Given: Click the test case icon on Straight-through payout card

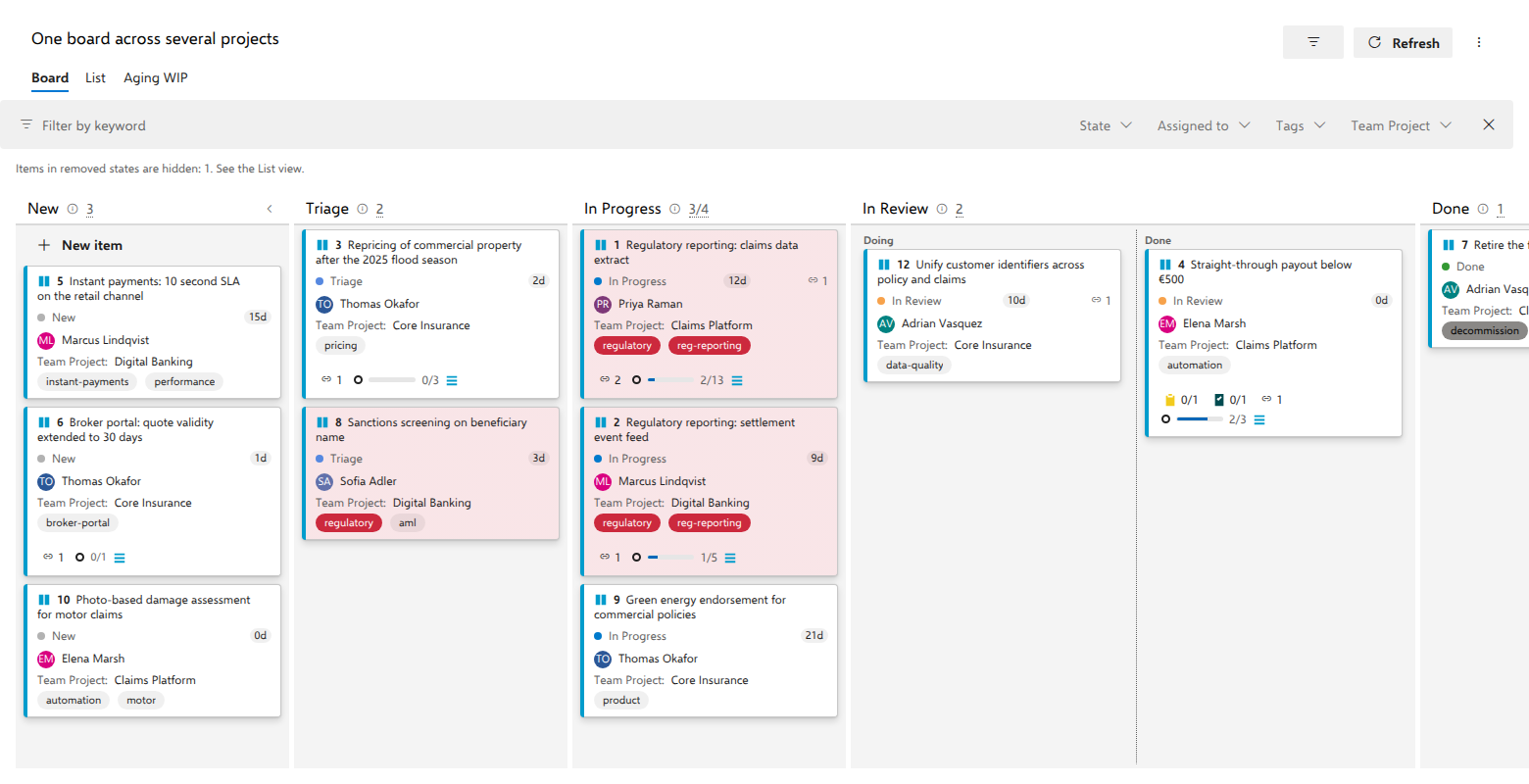Looking at the screenshot, I should pos(1219,400).
